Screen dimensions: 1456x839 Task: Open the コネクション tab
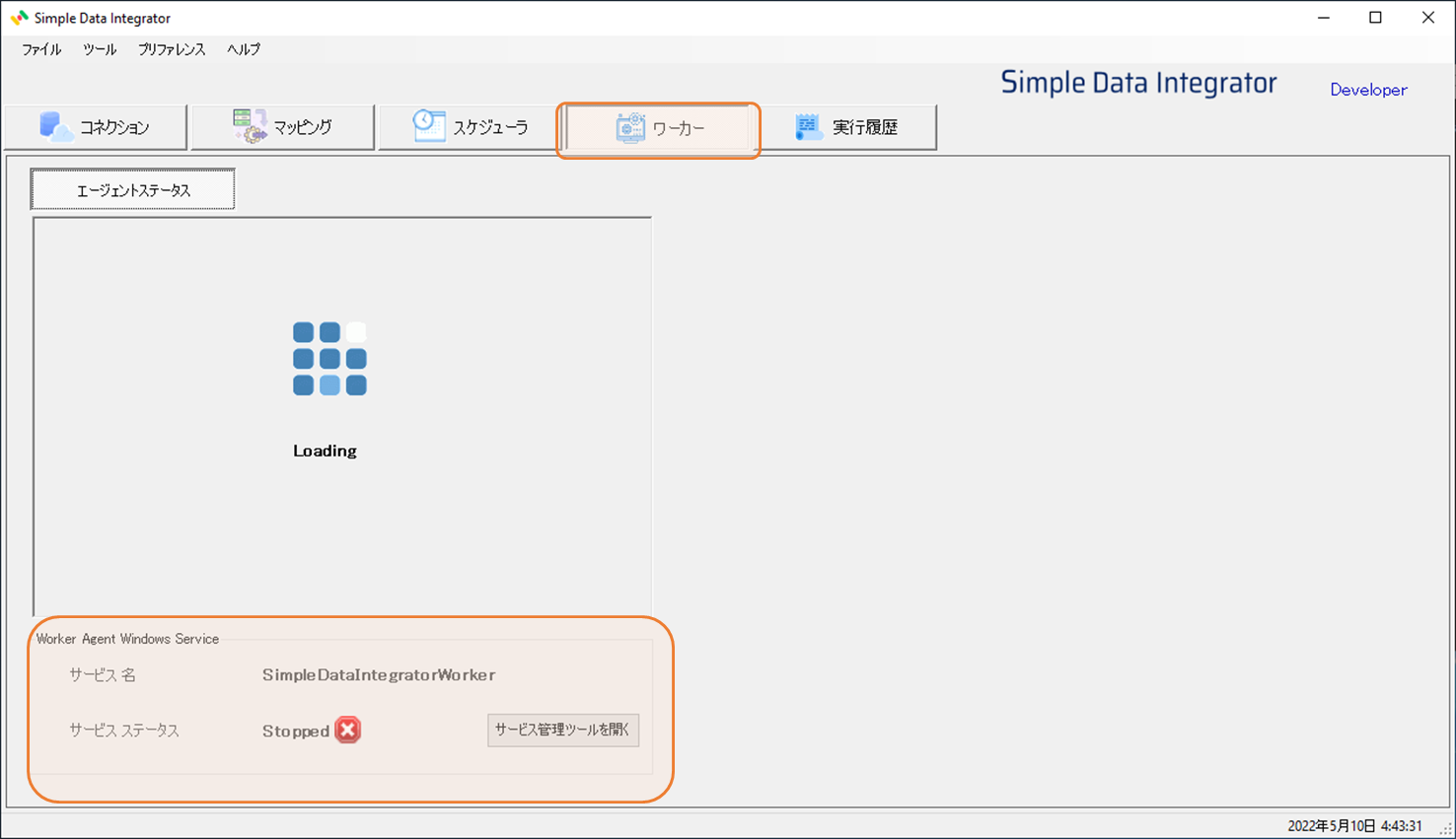pyautogui.click(x=96, y=127)
